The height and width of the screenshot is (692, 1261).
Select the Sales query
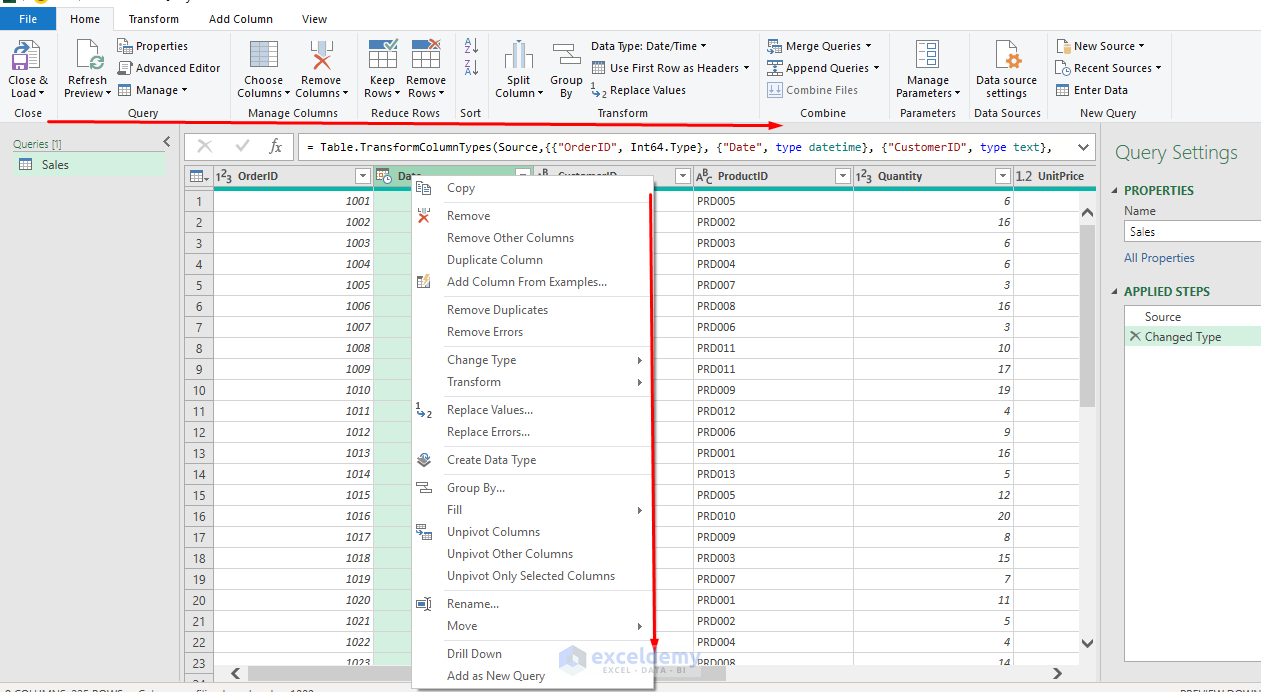[x=89, y=164]
